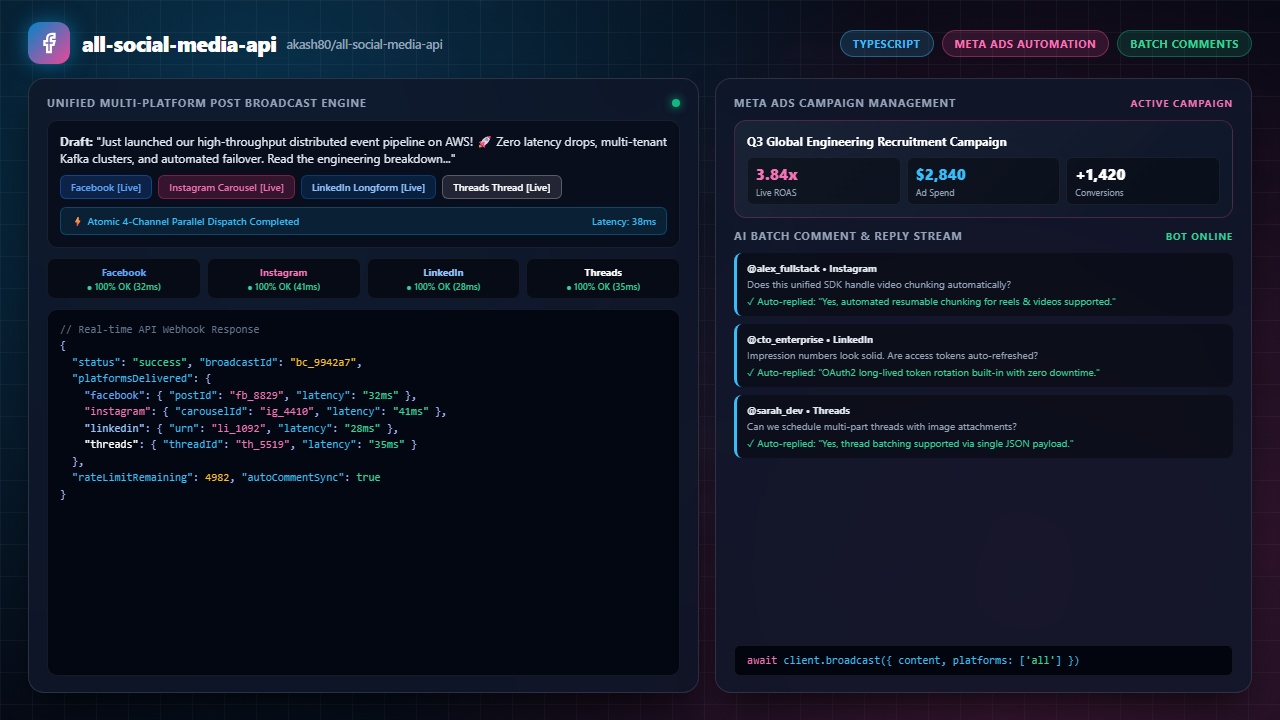This screenshot has width=1280, height=720.
Task: Click the all-social-media-api logo icon
Action: (x=49, y=43)
